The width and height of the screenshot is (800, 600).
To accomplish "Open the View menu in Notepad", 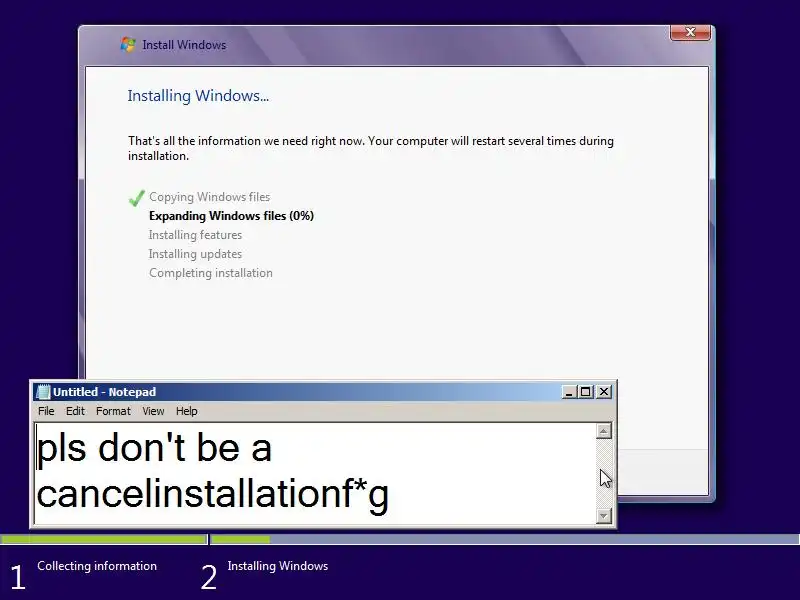I will pyautogui.click(x=153, y=411).
